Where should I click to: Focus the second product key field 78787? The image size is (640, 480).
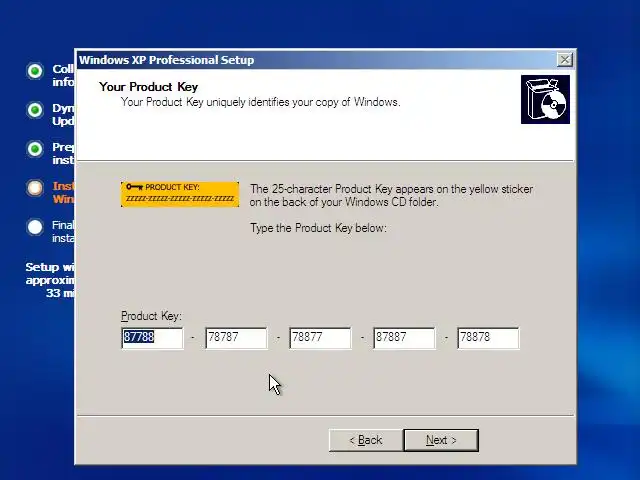236,338
